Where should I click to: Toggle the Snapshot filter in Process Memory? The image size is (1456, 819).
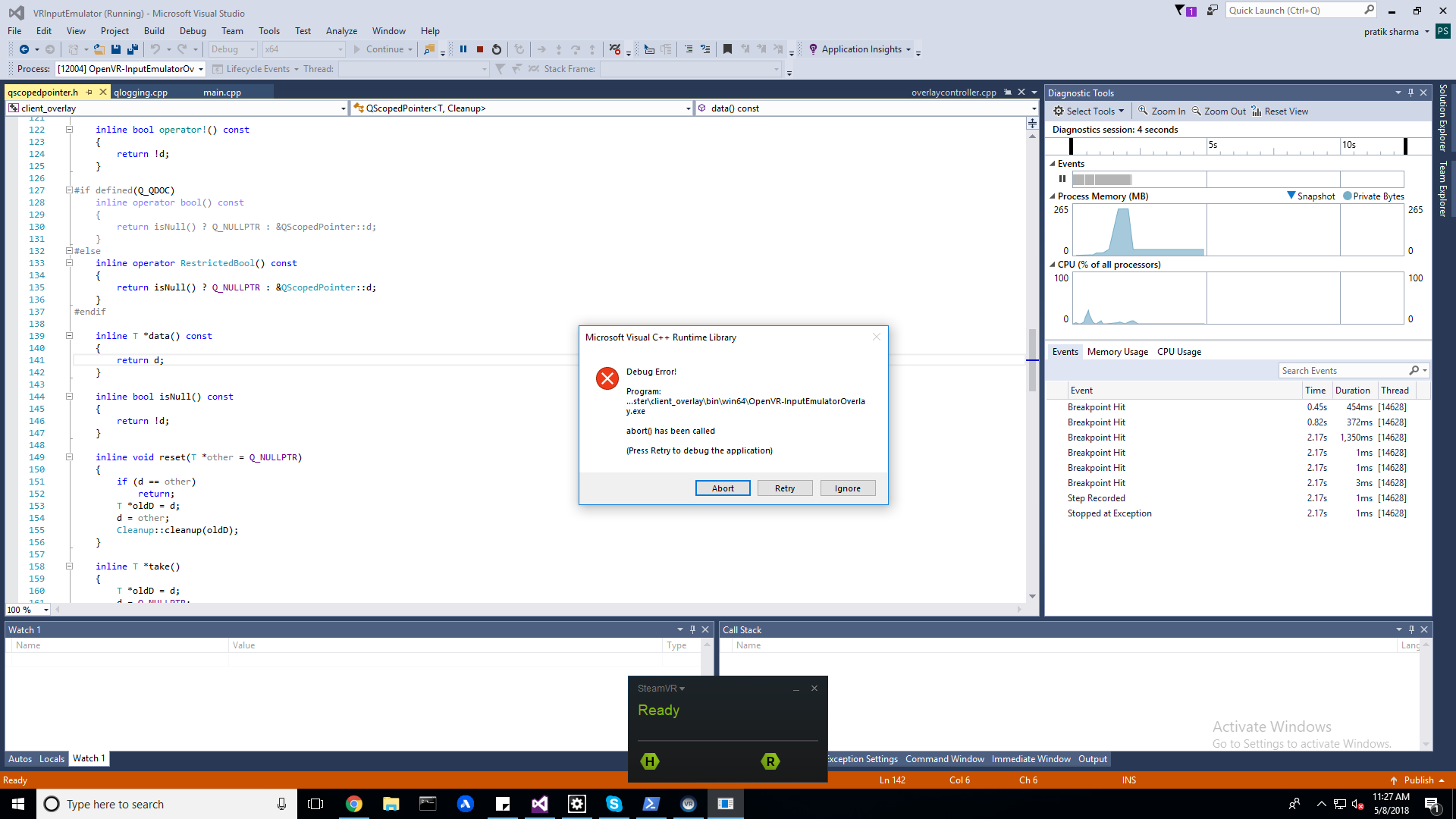click(1311, 196)
